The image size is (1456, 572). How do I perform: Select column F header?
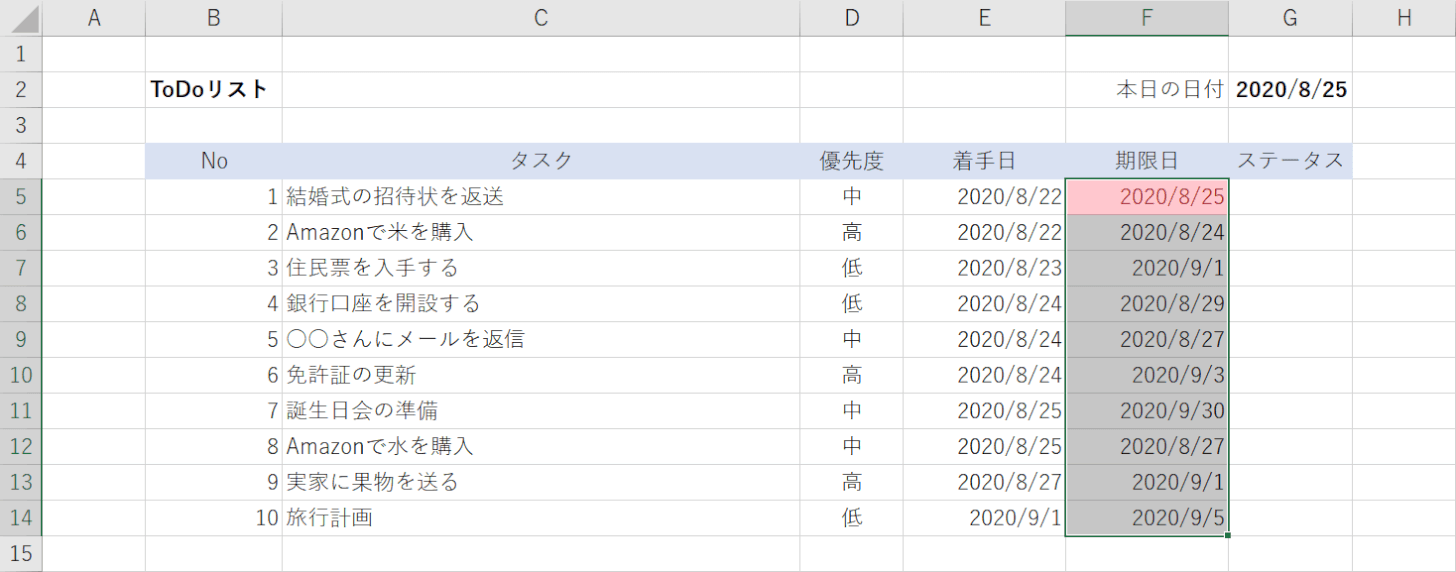[1147, 18]
